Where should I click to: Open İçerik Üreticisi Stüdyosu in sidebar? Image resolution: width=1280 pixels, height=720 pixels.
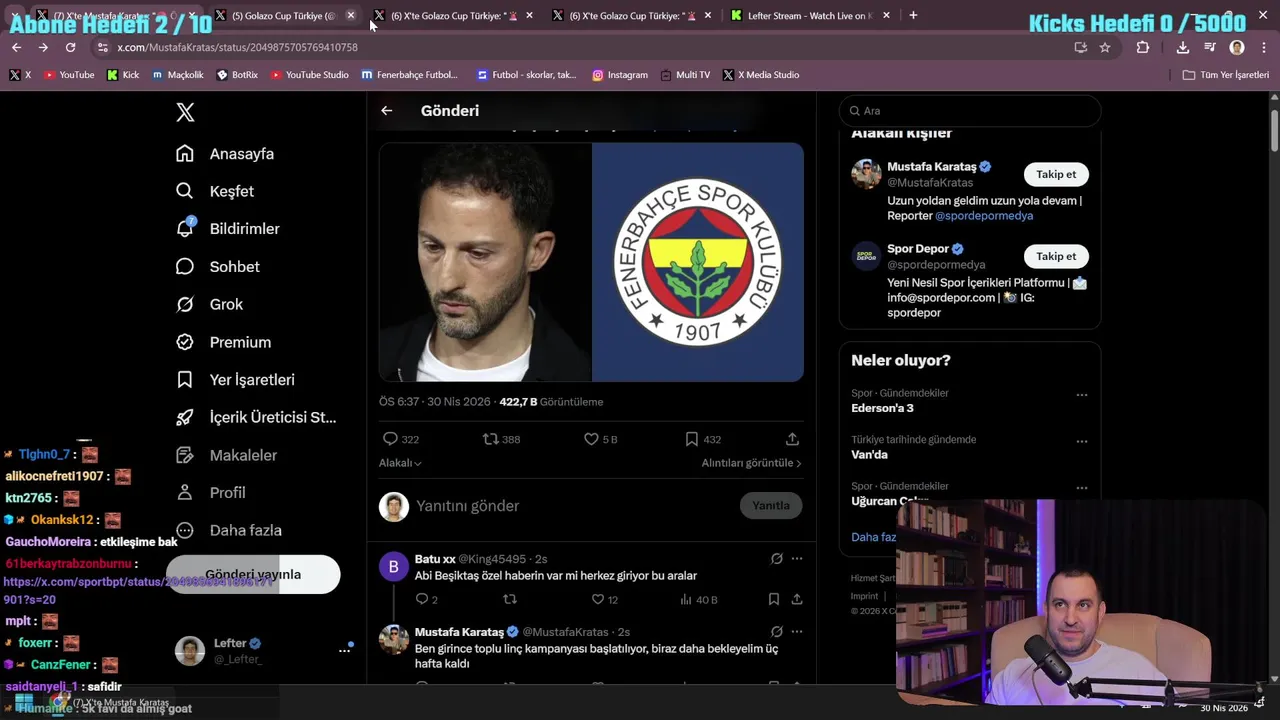pos(256,417)
